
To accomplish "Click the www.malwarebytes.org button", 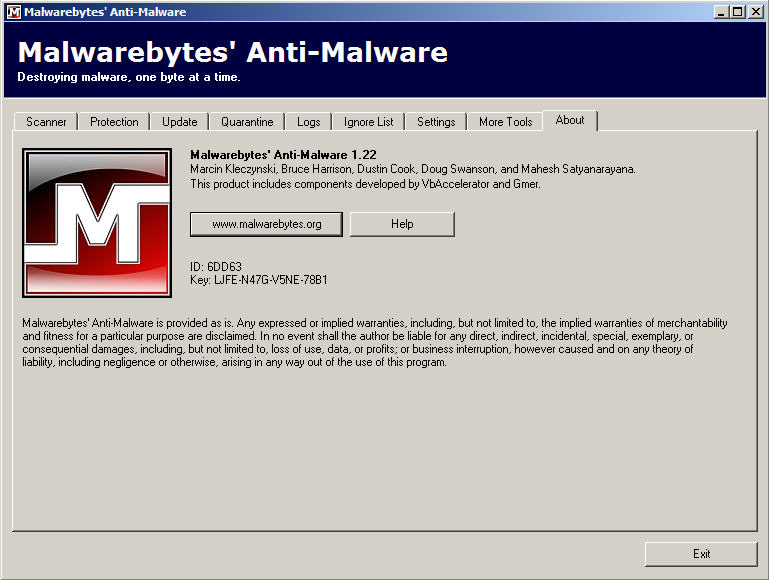I will pyautogui.click(x=266, y=224).
